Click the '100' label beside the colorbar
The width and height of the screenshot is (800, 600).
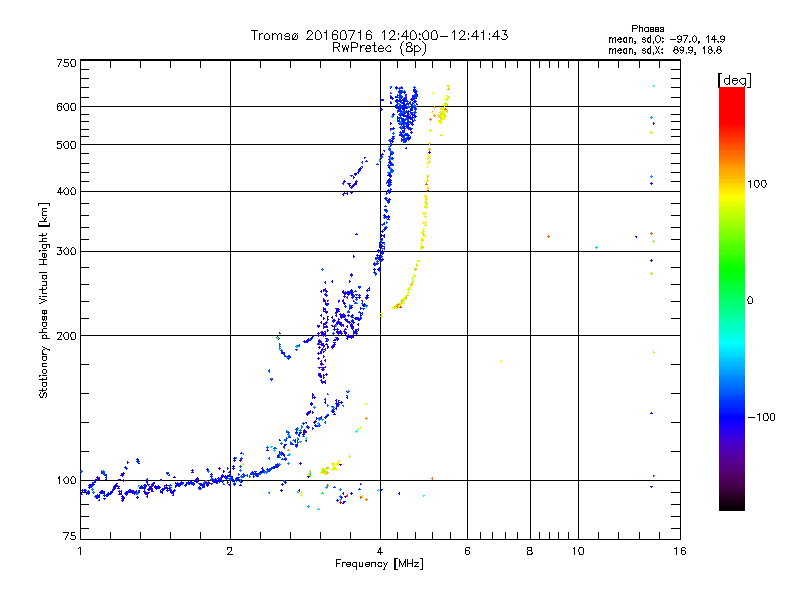757,184
